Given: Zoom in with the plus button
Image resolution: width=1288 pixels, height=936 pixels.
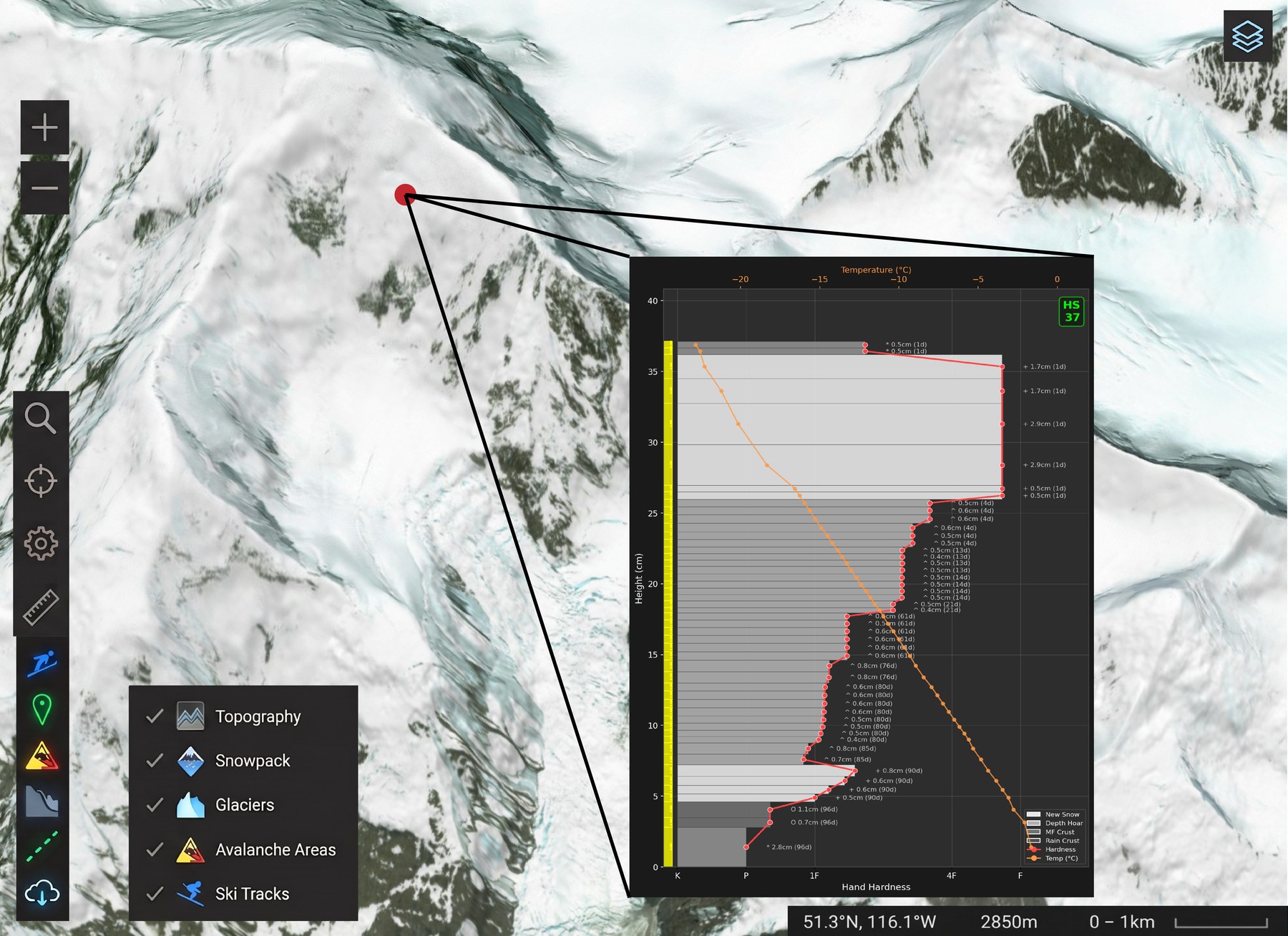Looking at the screenshot, I should [44, 128].
